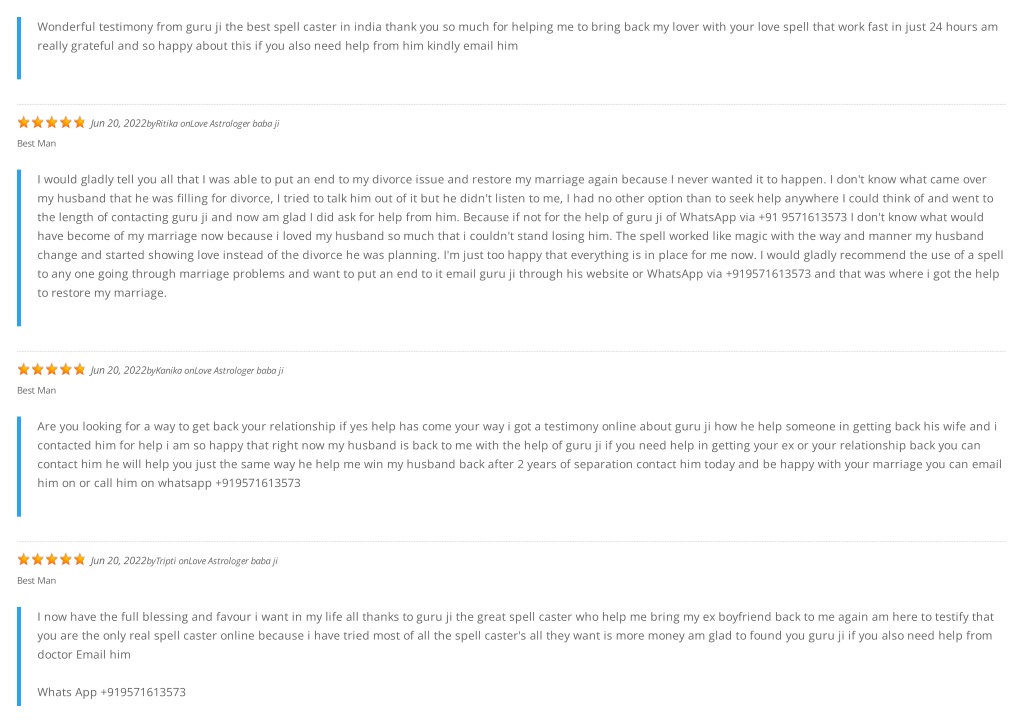Click the first star in Kanika's rating
Screen dimensions: 1024x723
tap(24, 369)
